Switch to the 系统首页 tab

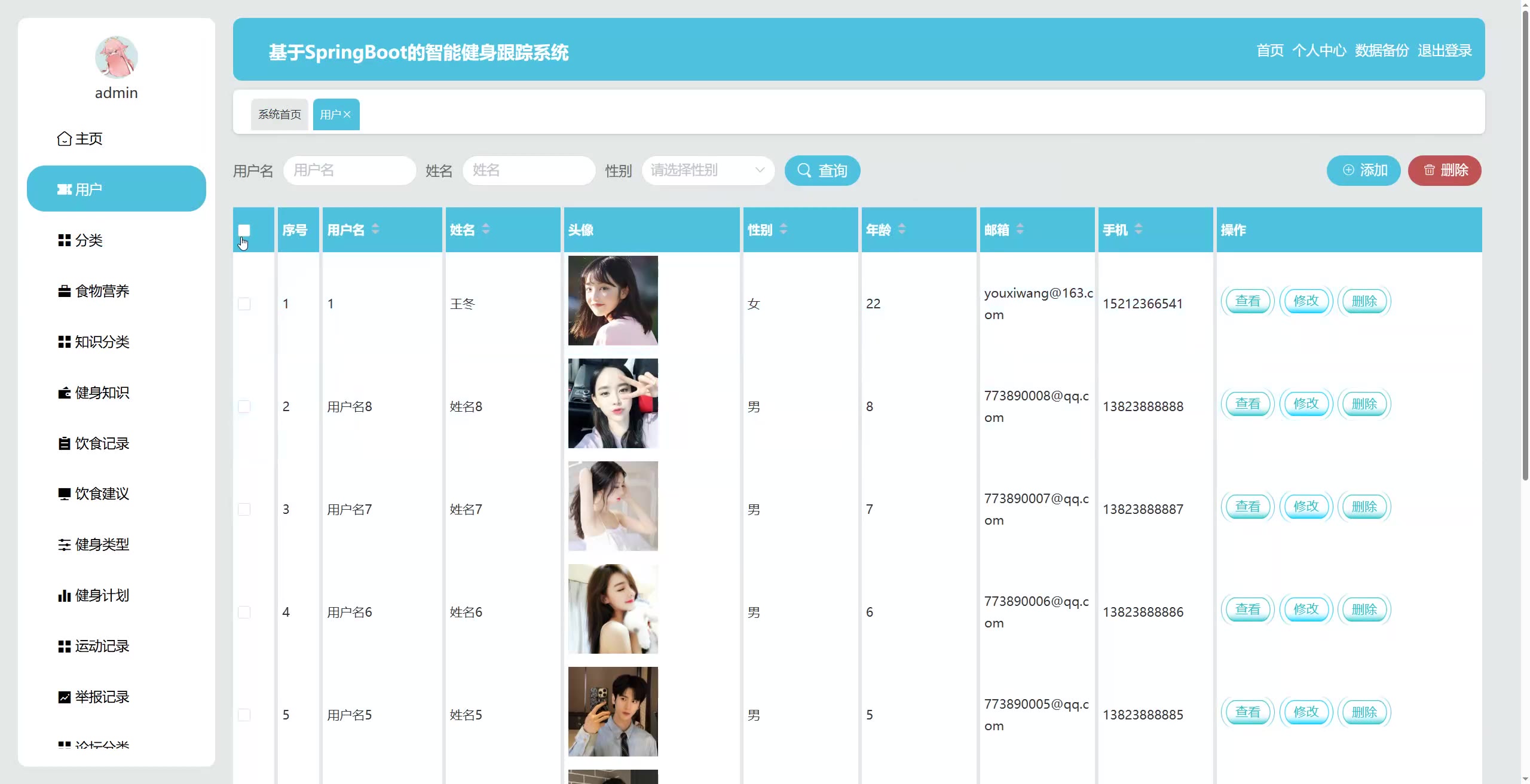tap(279, 114)
